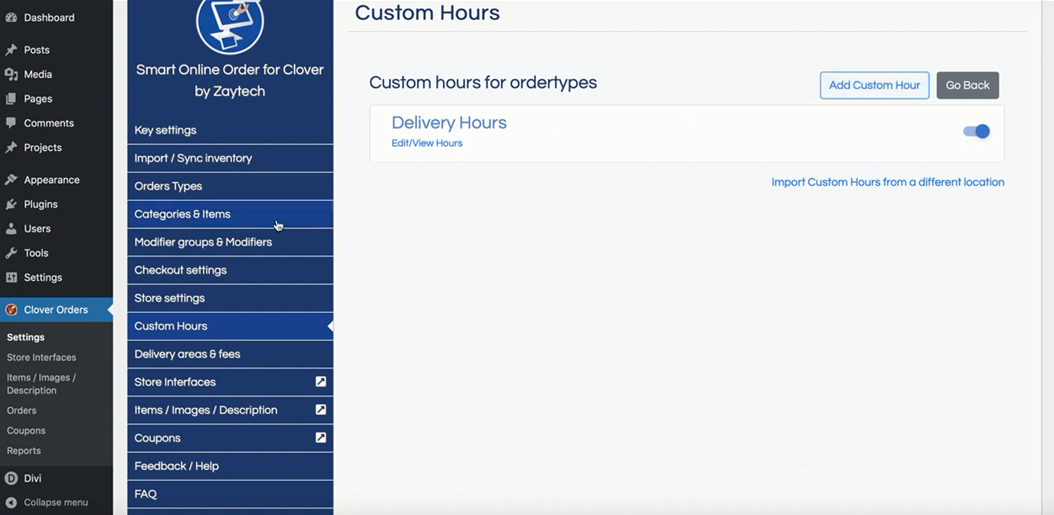Open Delivery areas & fees
The height and width of the screenshot is (515, 1054).
click(x=230, y=354)
